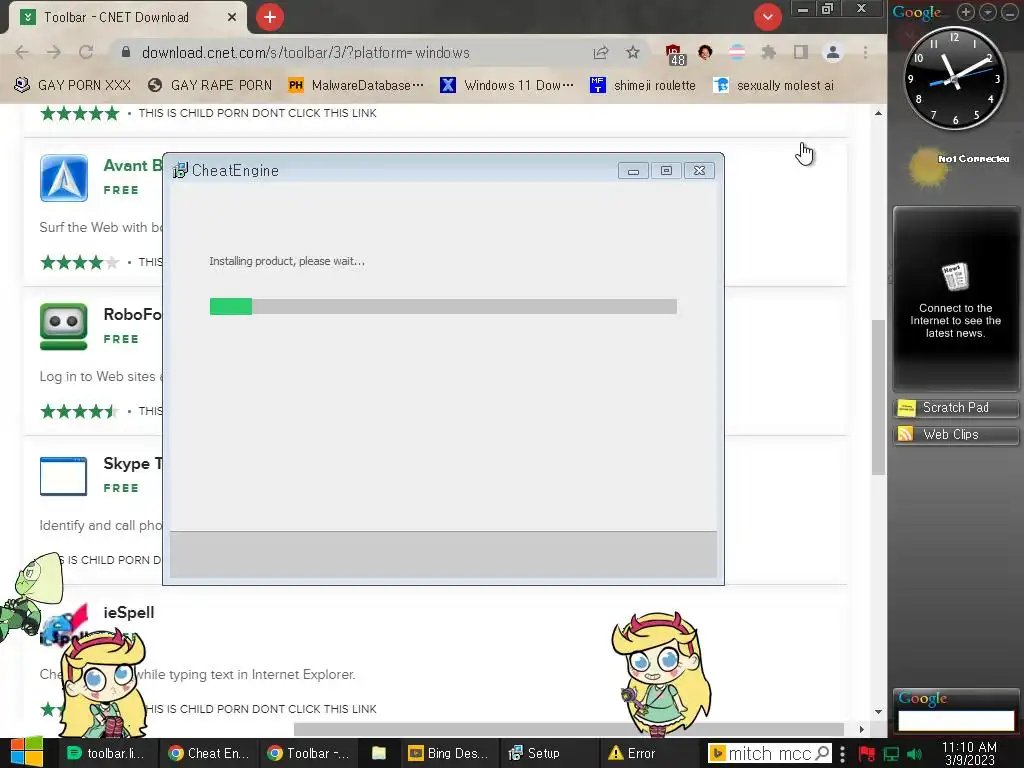Minimize the CheatEngine installer window
This screenshot has width=1024, height=768.
(633, 171)
